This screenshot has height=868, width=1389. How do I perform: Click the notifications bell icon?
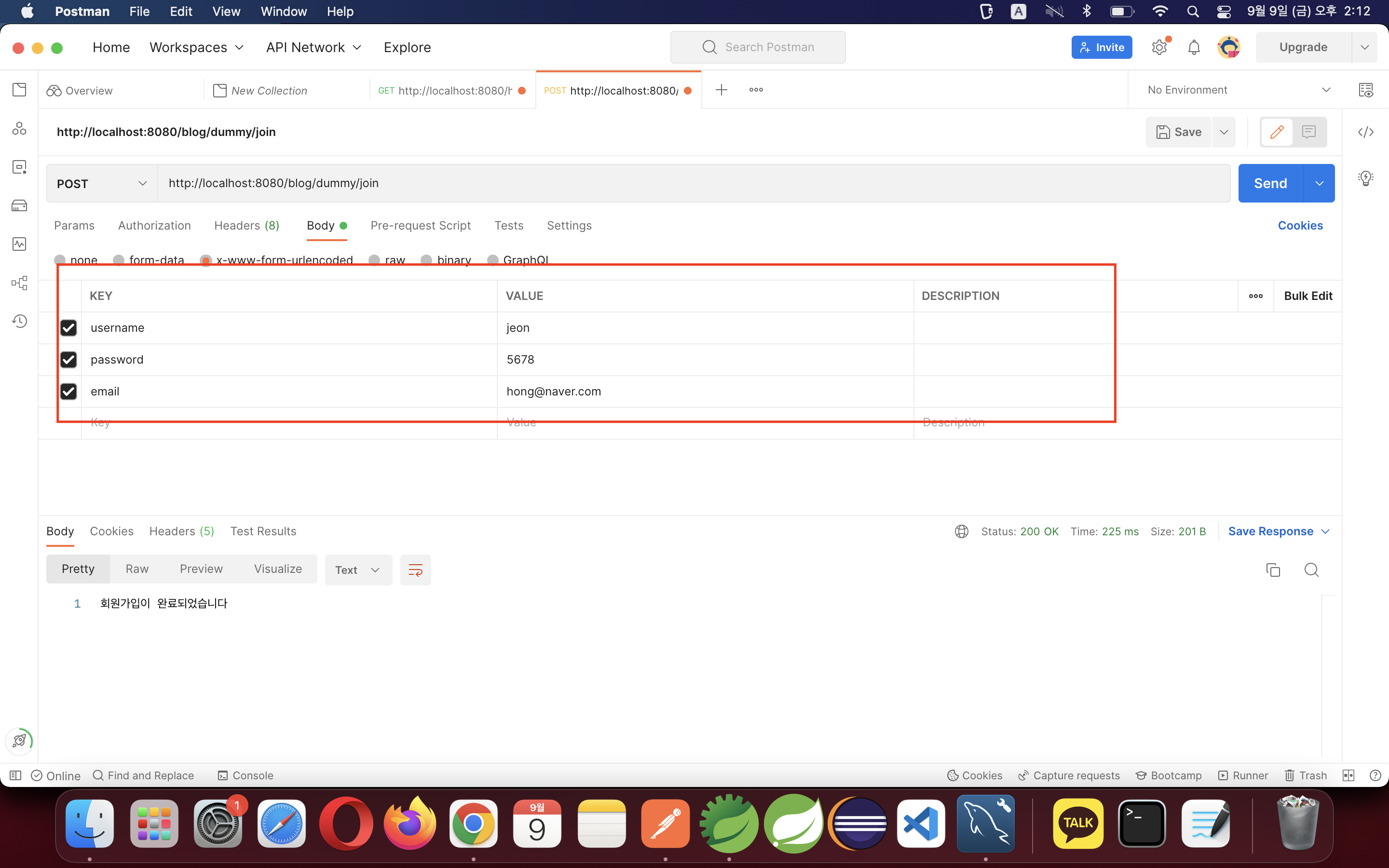pos(1194,47)
